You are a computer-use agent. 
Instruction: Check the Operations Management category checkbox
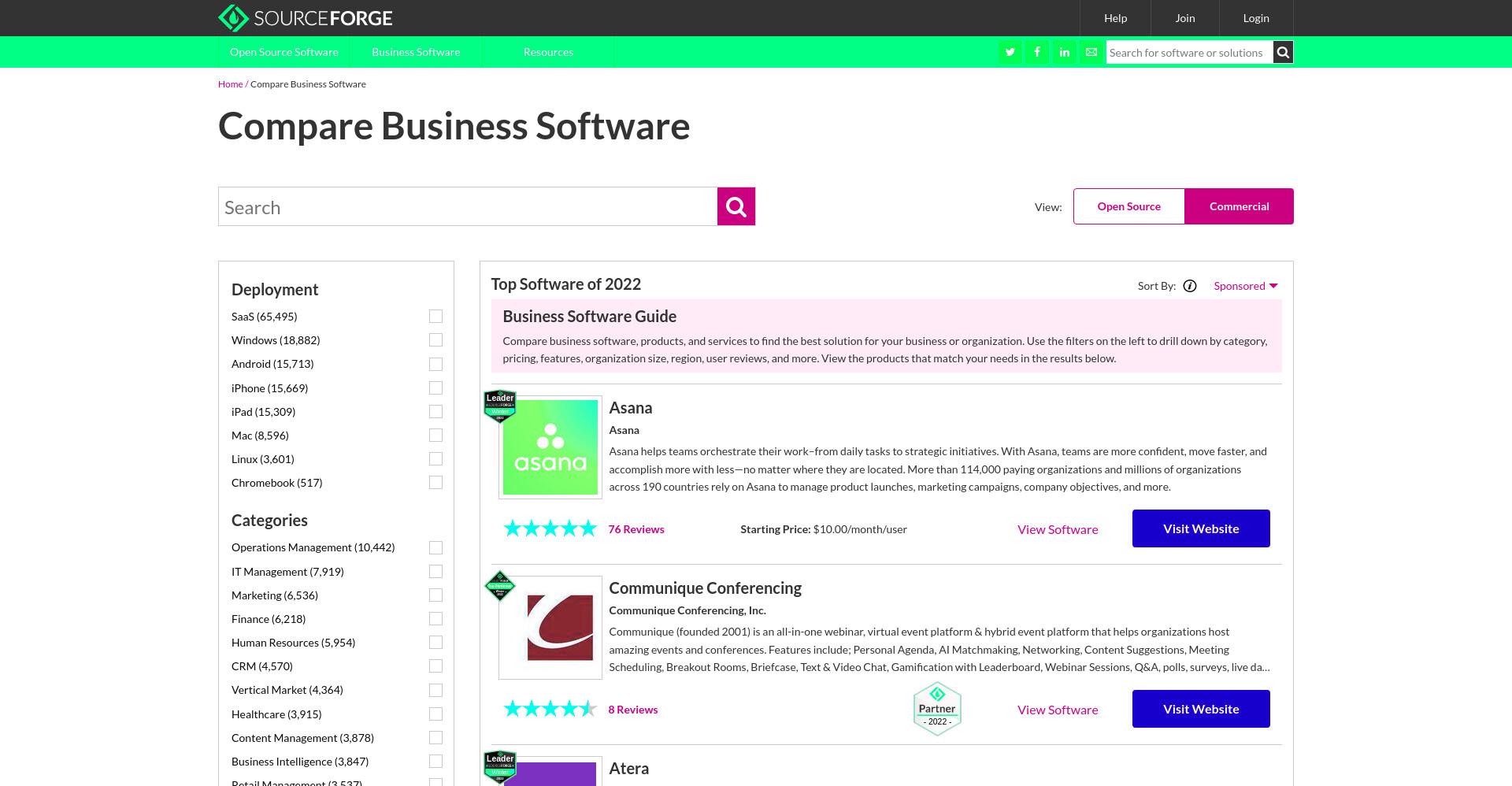click(435, 547)
